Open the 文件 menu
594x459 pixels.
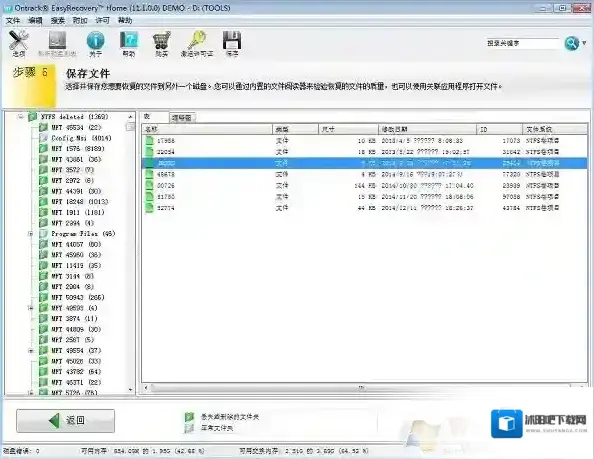[x=13, y=20]
